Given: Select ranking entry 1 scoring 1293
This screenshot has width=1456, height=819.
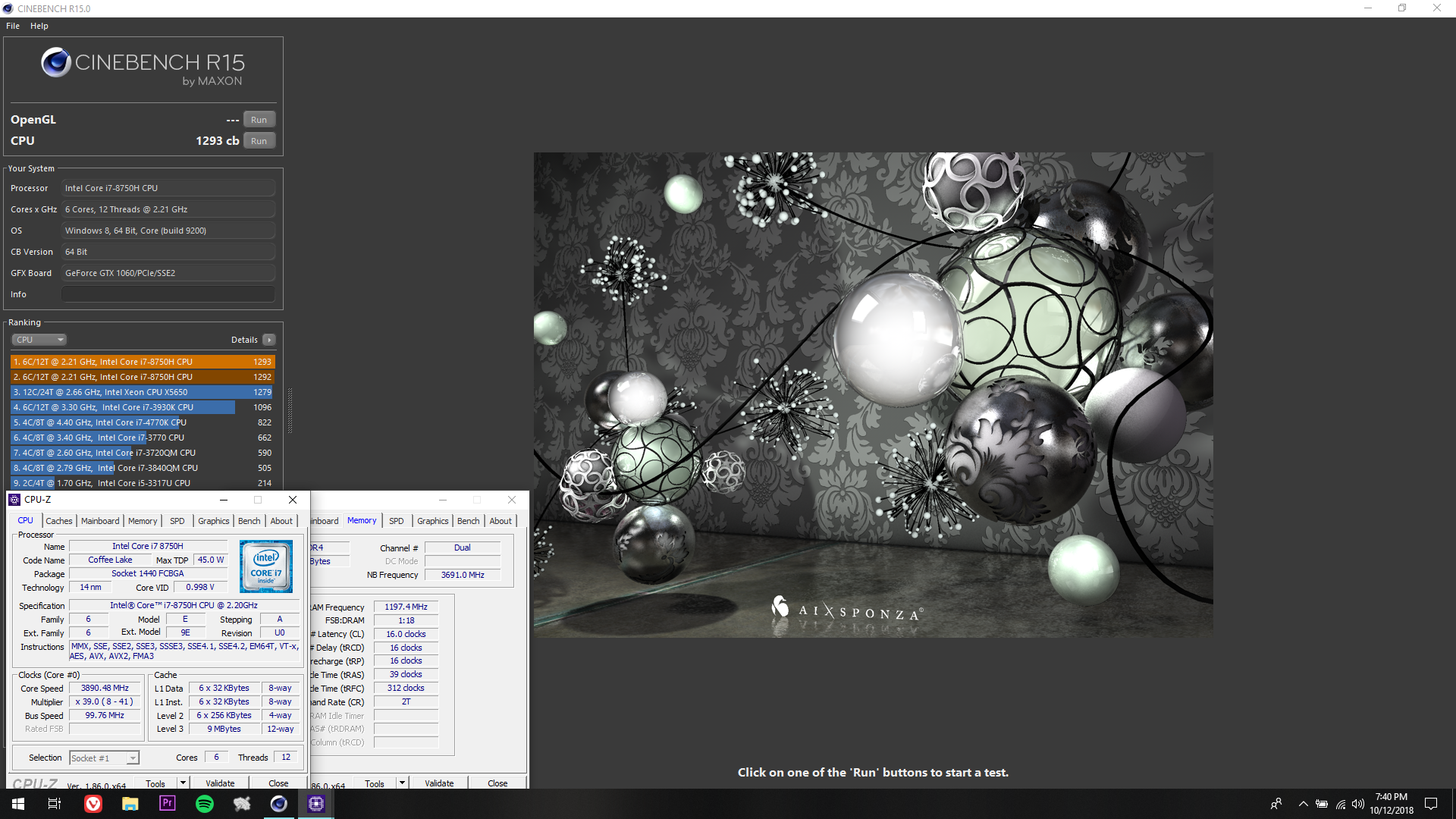Looking at the screenshot, I should (143, 362).
